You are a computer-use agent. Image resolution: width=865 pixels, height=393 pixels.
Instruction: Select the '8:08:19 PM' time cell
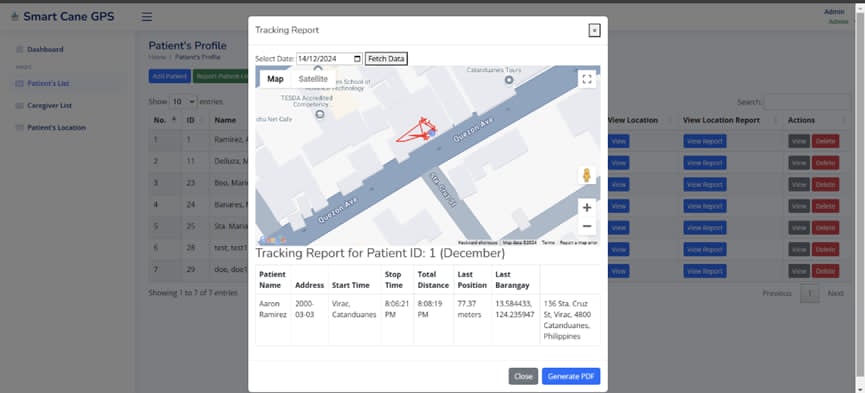coord(434,320)
